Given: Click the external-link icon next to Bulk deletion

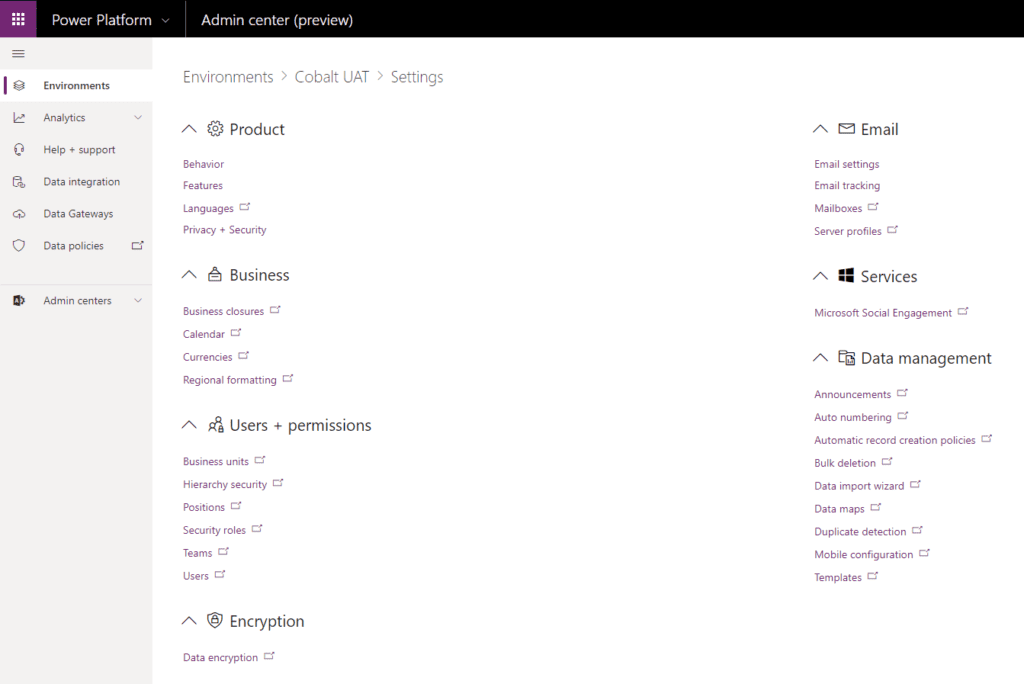Looking at the screenshot, I should (887, 461).
